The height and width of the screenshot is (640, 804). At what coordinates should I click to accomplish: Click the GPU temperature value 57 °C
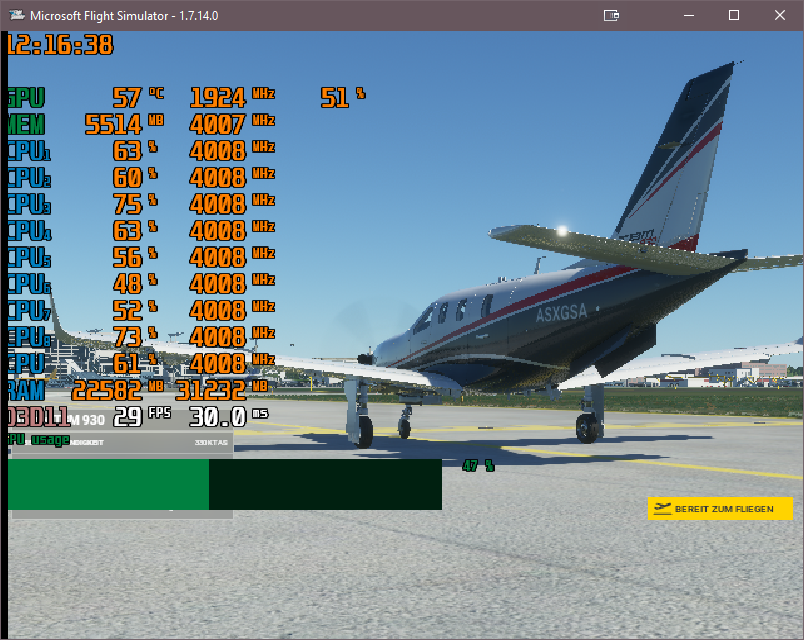[x=138, y=97]
